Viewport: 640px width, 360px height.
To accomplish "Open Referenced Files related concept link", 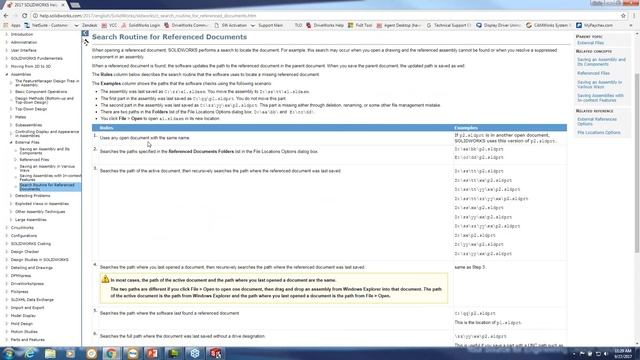I will pos(593,73).
